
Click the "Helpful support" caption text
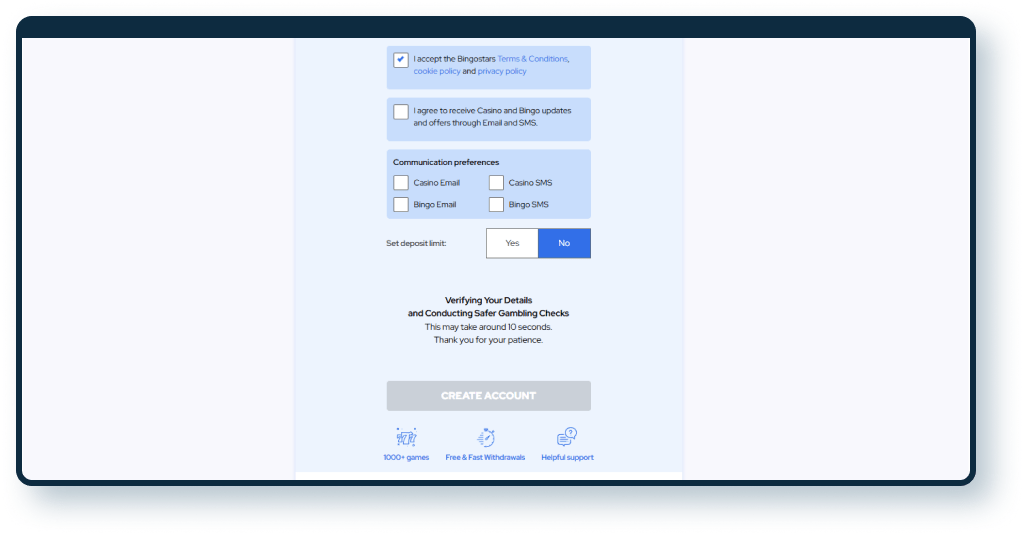(567, 458)
